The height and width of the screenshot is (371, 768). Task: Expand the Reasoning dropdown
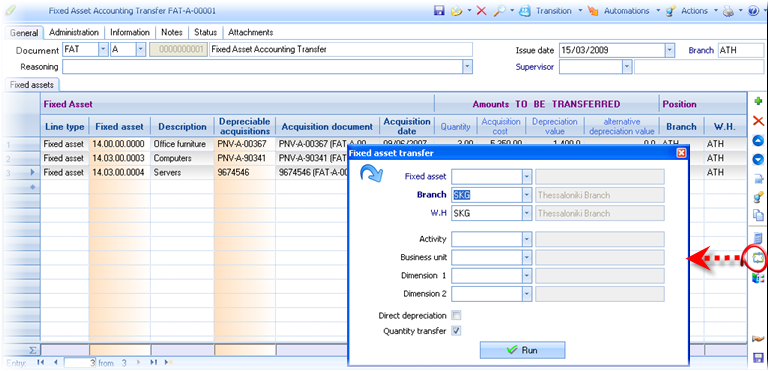(x=468, y=67)
